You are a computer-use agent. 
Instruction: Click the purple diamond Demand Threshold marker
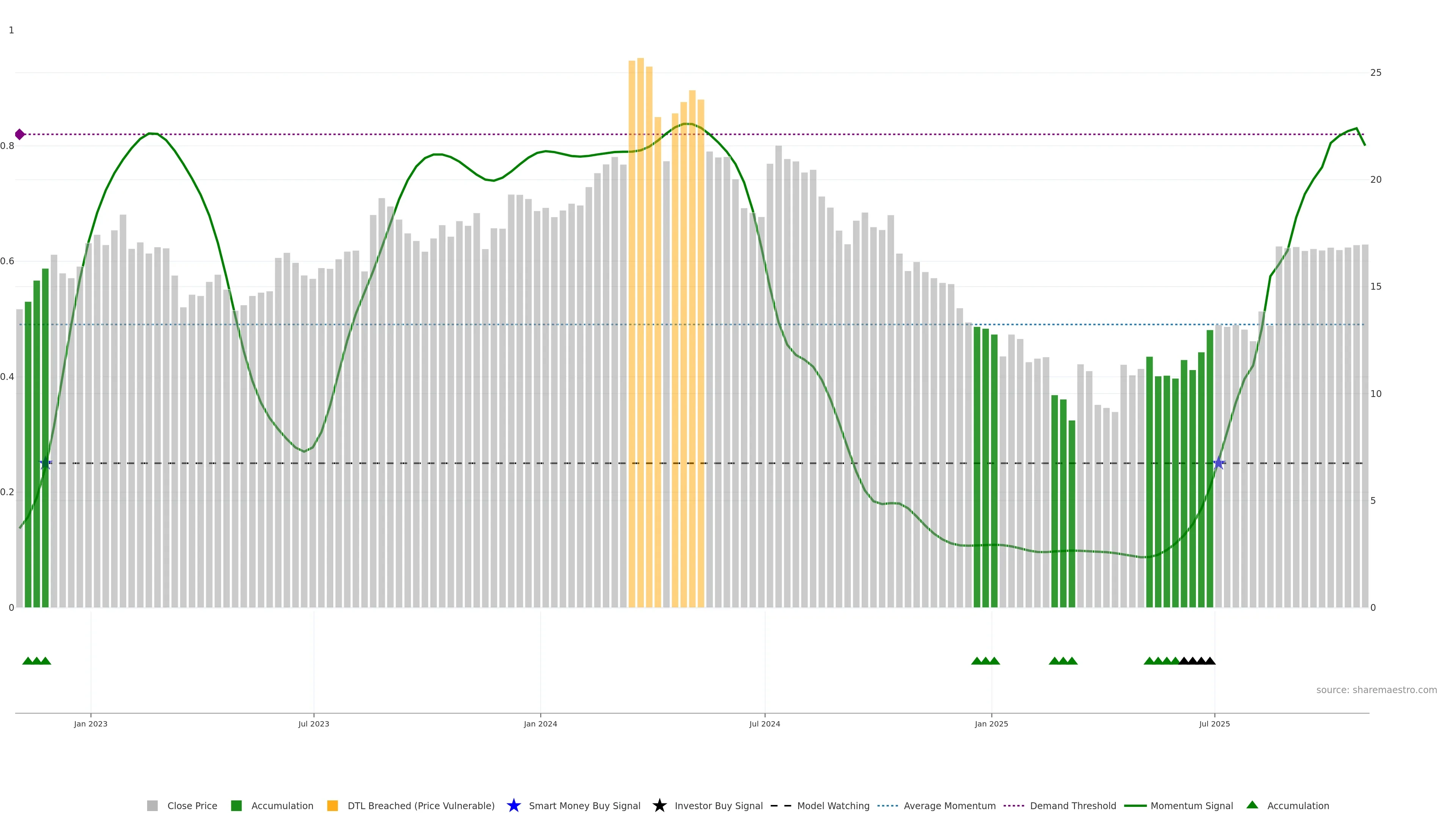20,135
